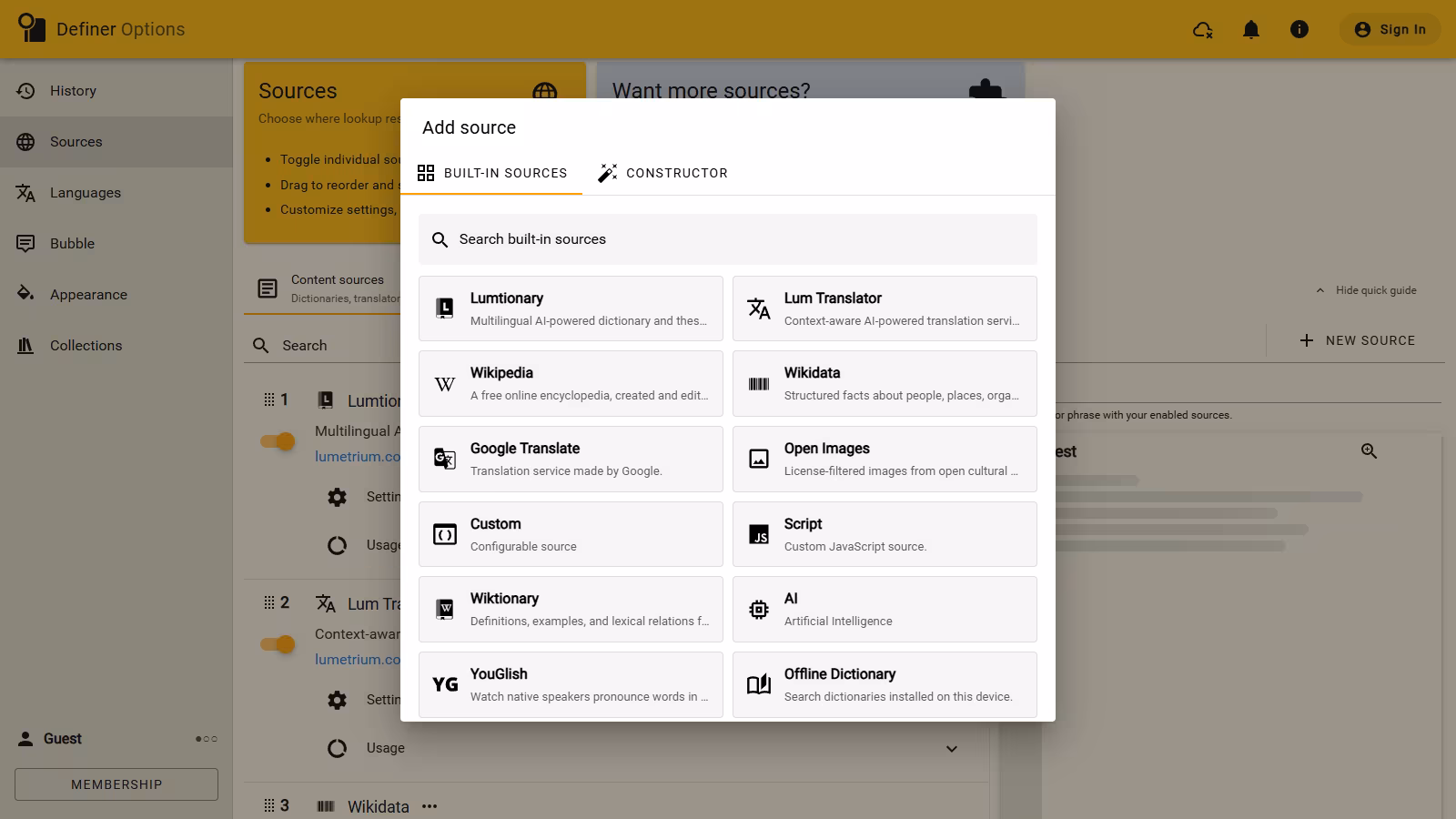
Task: Click the Content sources list icon
Action: [268, 288]
